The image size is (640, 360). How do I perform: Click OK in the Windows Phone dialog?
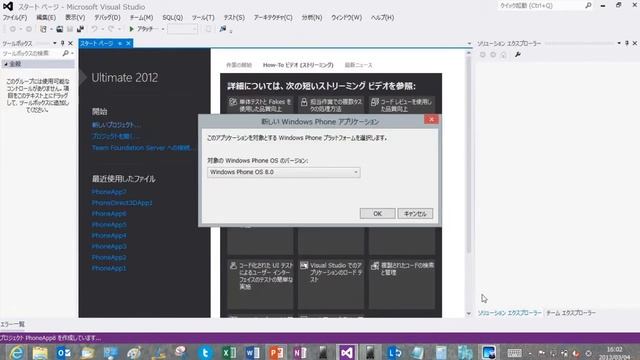(377, 213)
